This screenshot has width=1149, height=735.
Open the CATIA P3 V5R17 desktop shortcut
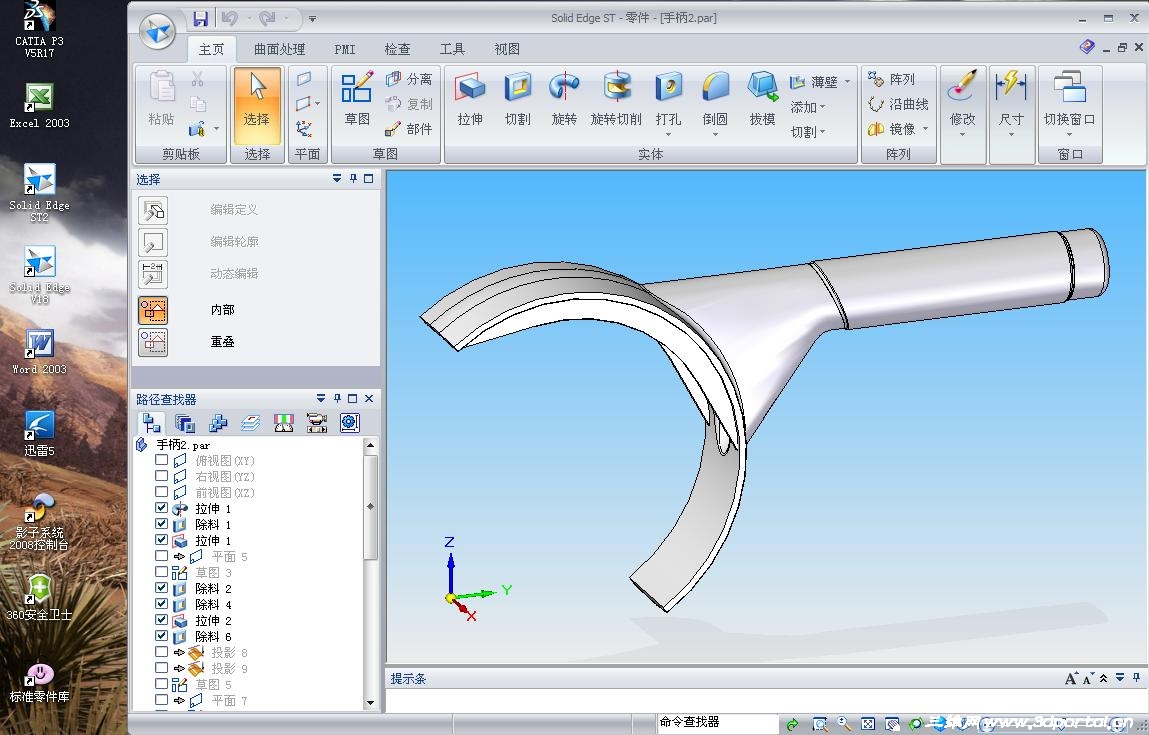pyautogui.click(x=40, y=31)
